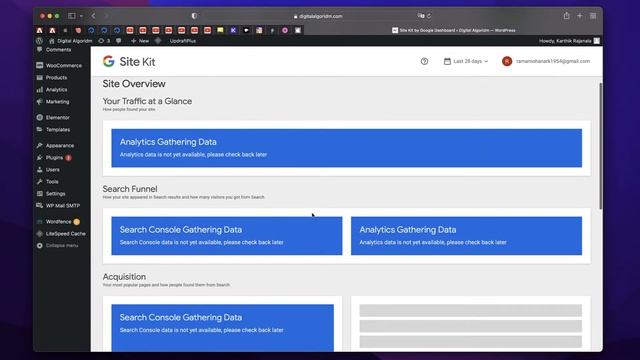Open the updates counter showing 3
This screenshot has height=360, width=640.
click(104, 41)
